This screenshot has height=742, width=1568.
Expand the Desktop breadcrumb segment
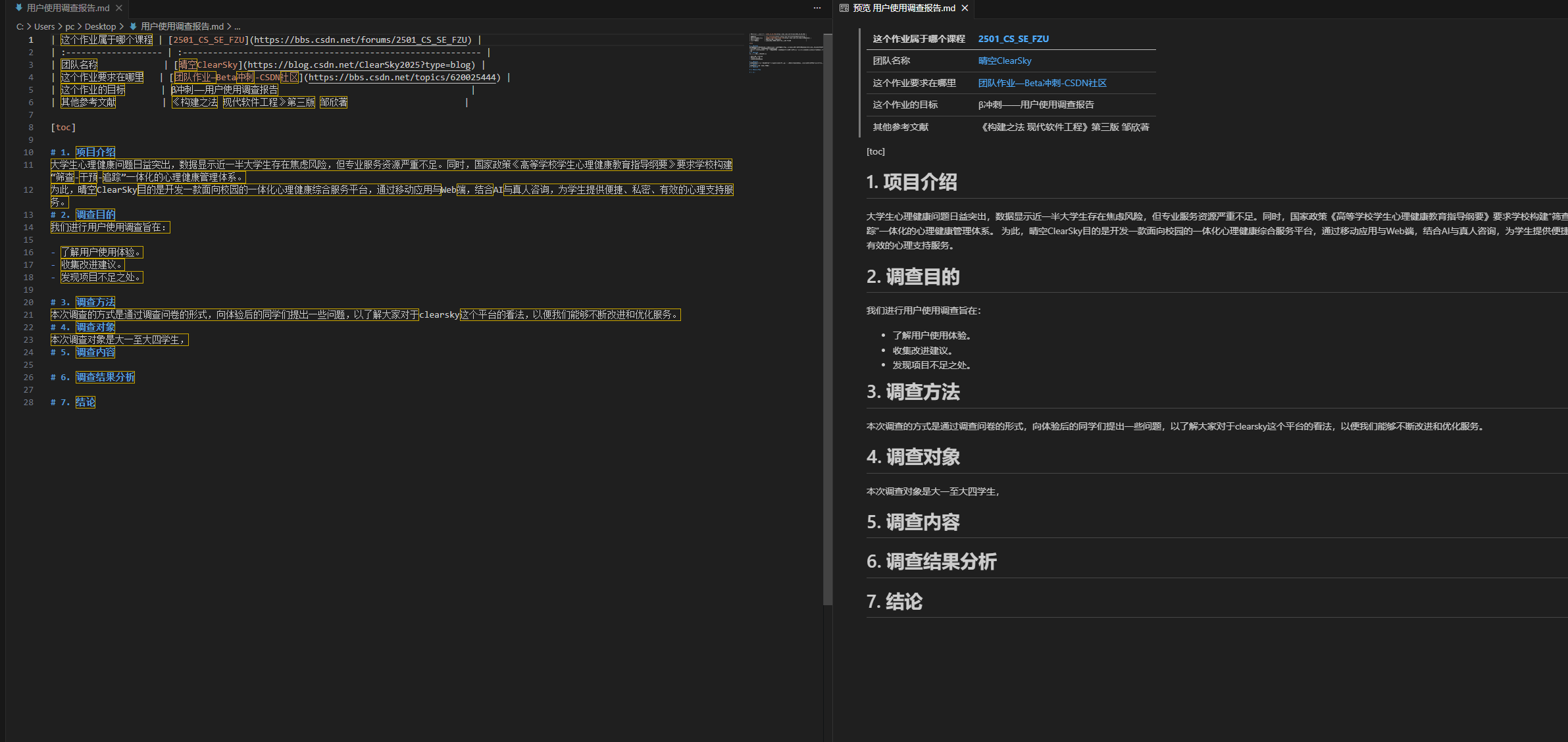(100, 26)
